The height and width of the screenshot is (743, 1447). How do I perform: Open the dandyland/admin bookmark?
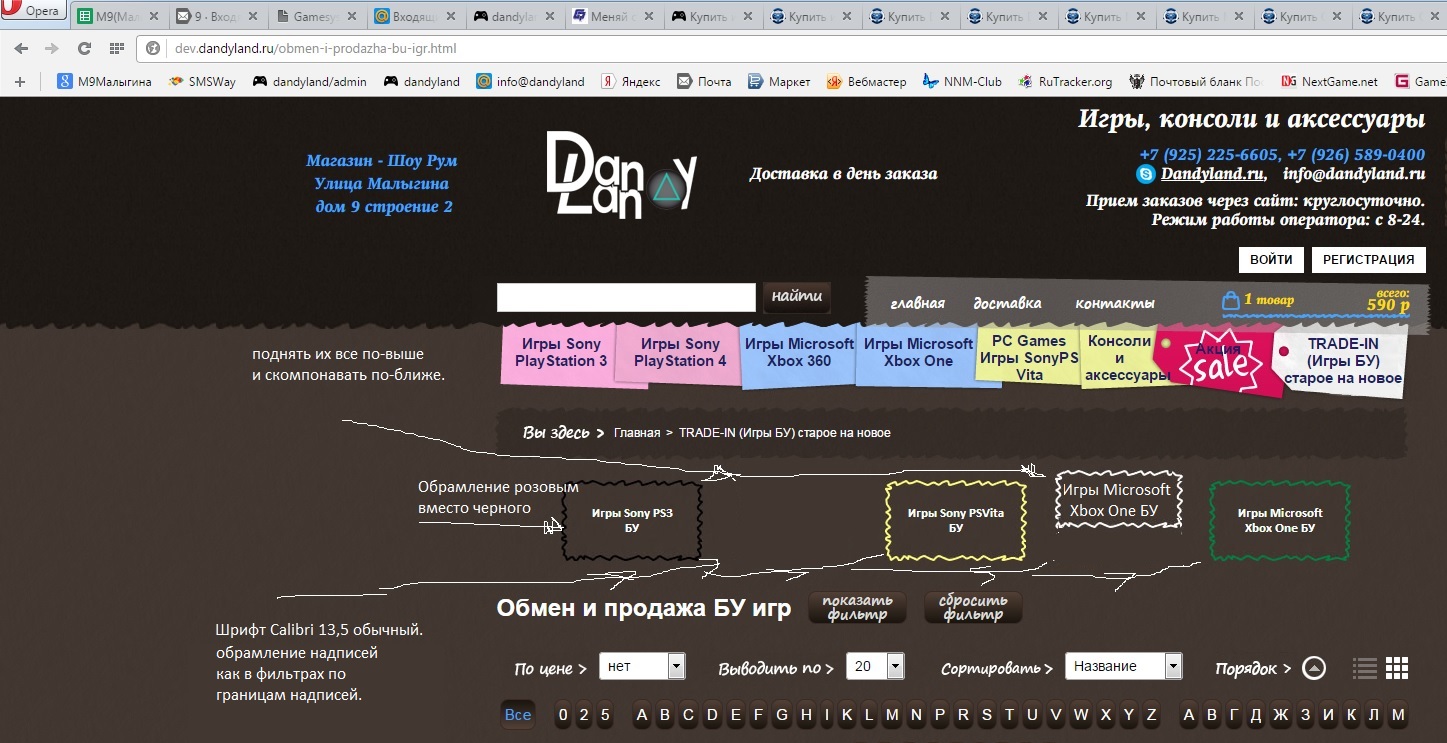point(309,82)
